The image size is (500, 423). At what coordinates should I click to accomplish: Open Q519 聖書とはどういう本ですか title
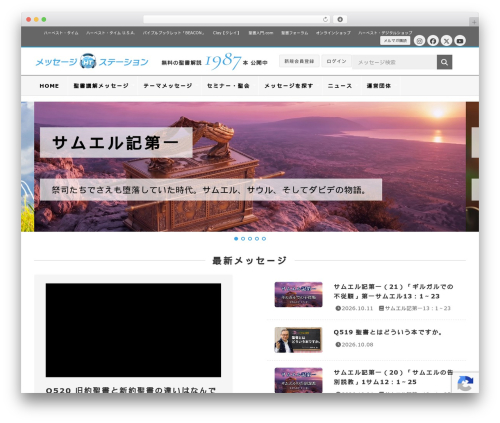pyautogui.click(x=388, y=332)
